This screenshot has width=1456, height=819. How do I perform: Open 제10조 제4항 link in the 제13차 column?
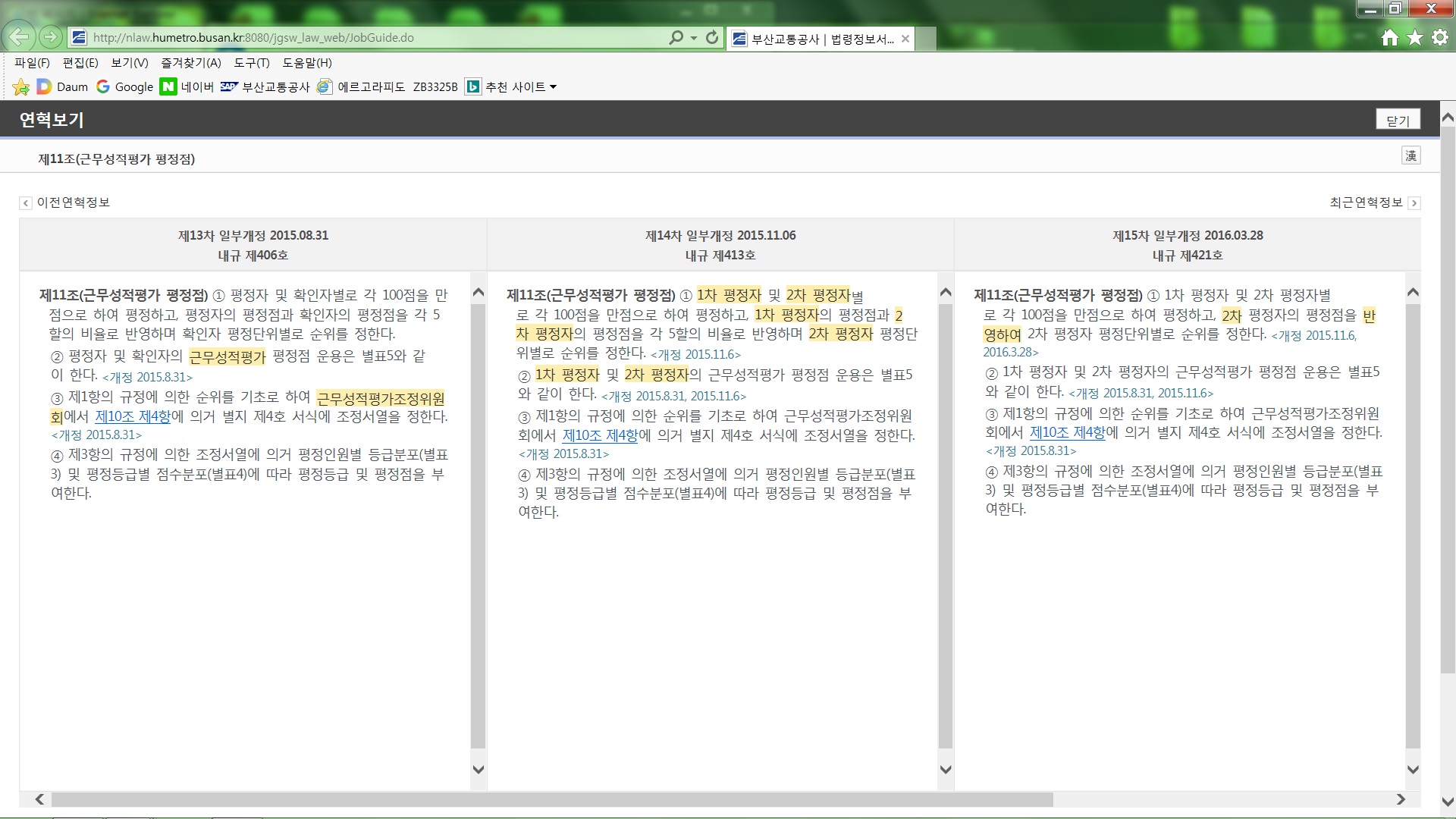coord(133,416)
